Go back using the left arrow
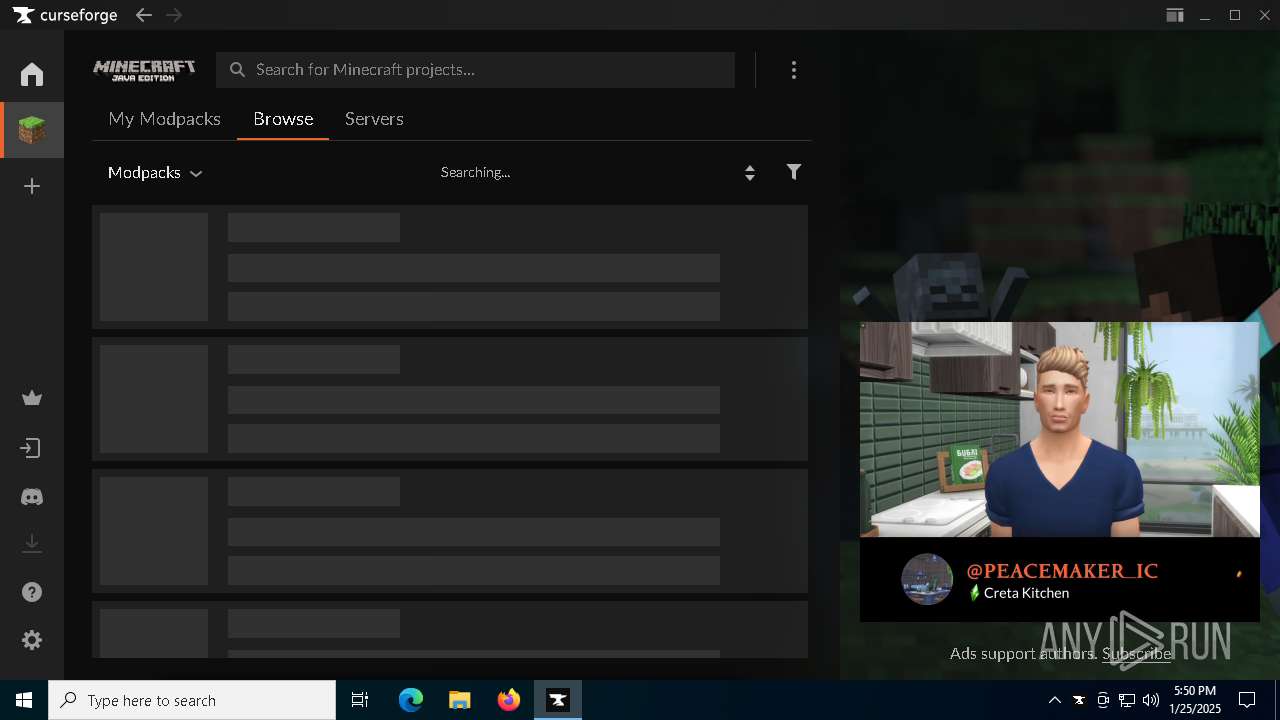This screenshot has width=1280, height=720. pos(144,15)
